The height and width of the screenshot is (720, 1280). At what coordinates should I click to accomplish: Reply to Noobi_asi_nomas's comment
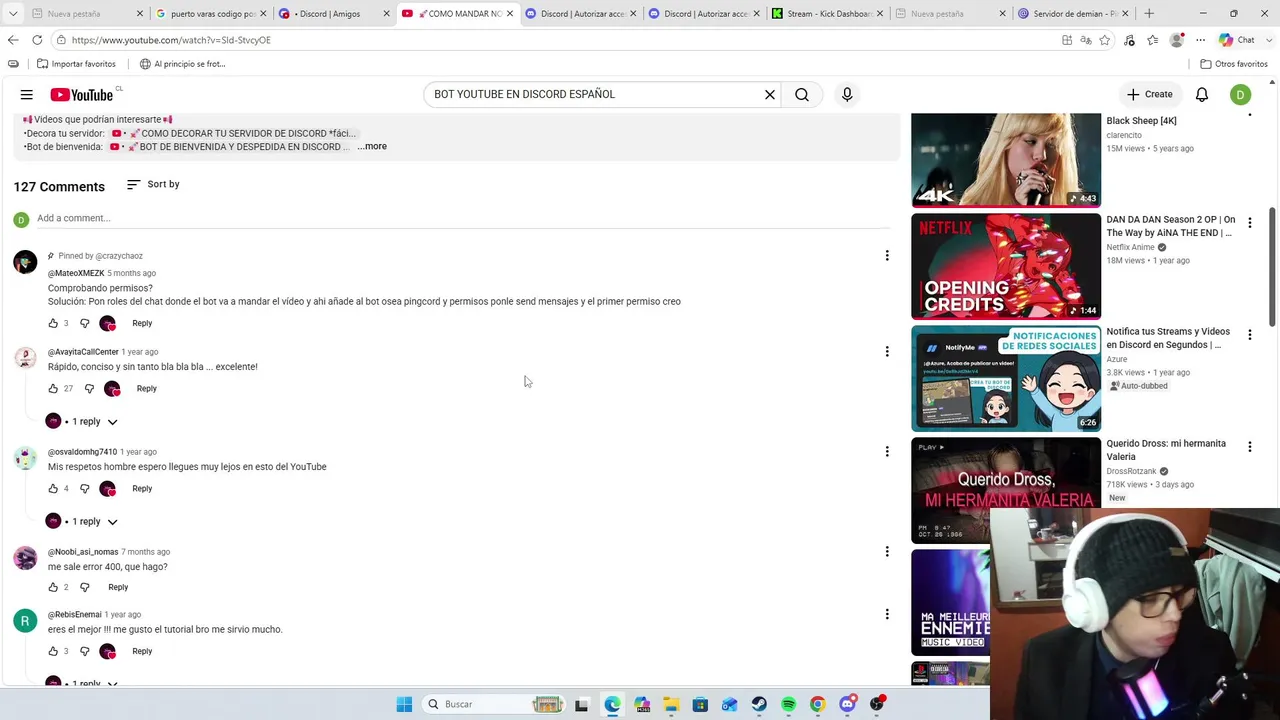[118, 587]
